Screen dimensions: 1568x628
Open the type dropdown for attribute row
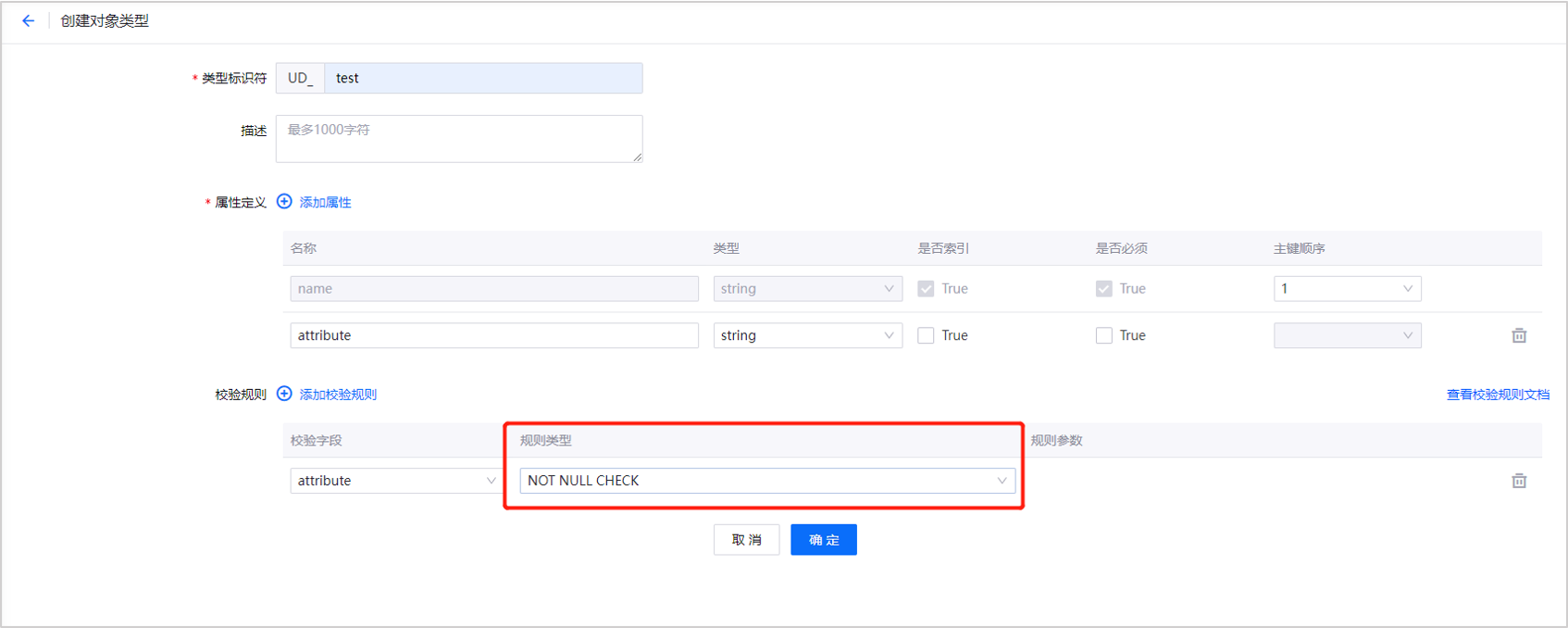point(807,335)
